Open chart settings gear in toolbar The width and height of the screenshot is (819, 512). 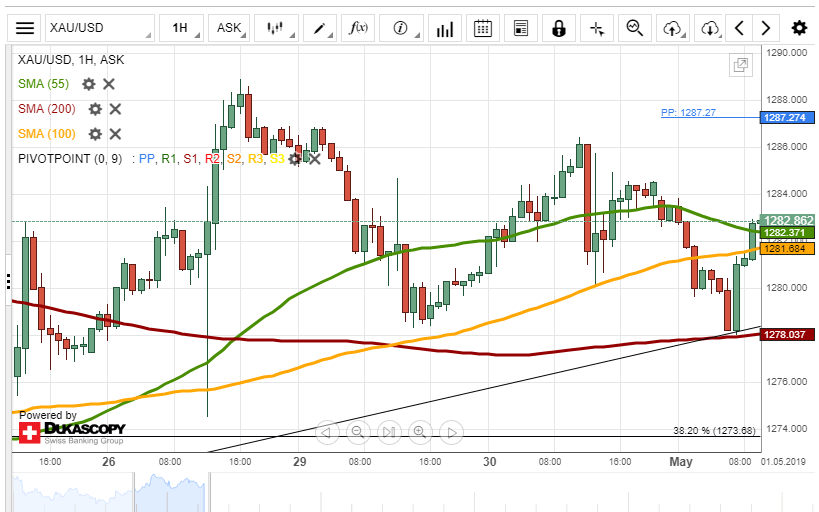pos(799,28)
